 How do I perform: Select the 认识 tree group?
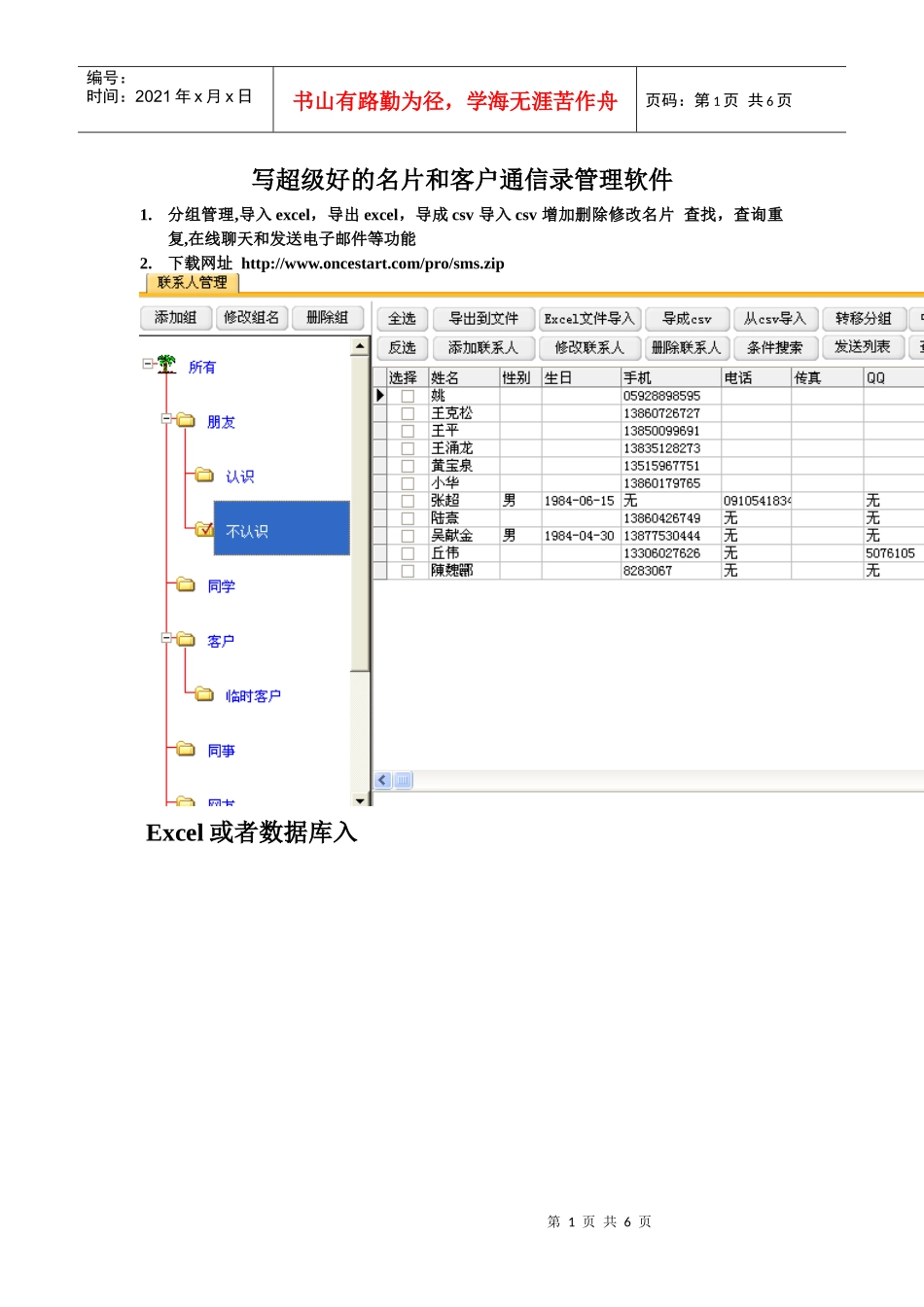pyautogui.click(x=239, y=477)
